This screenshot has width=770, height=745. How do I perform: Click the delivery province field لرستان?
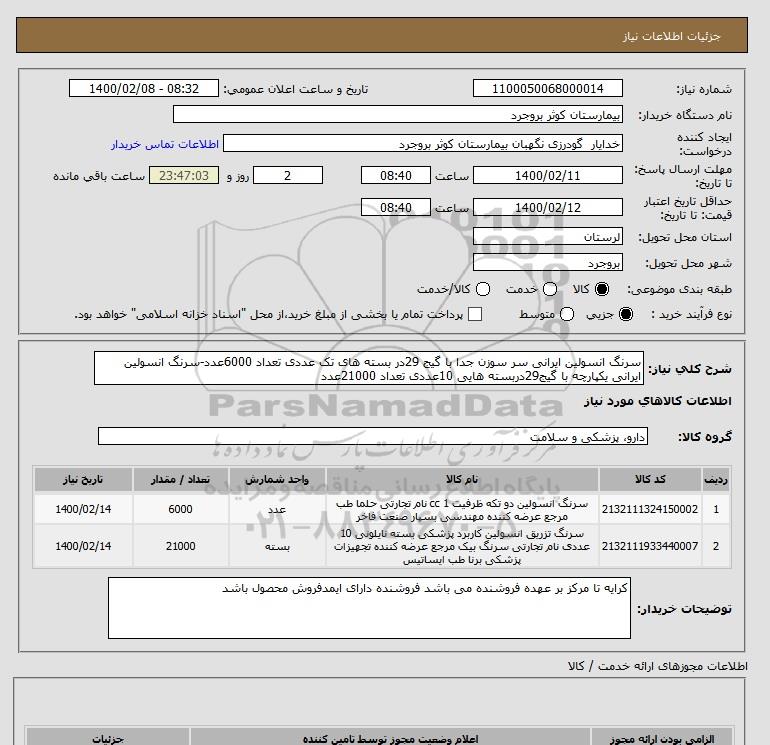point(548,237)
